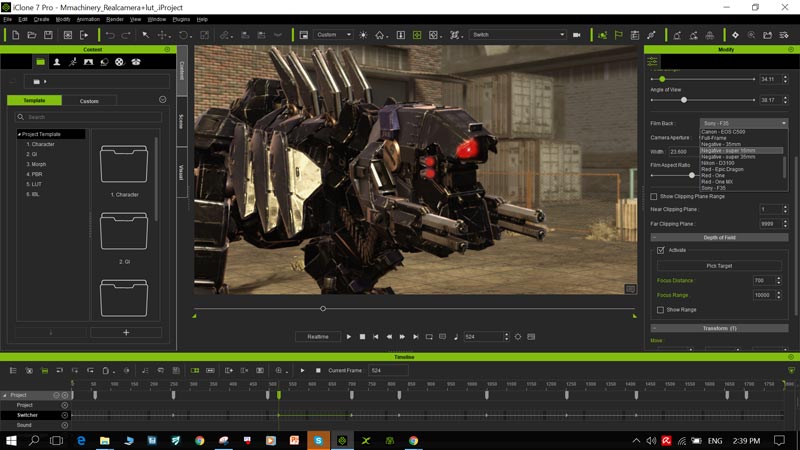Open the Render menu

pos(115,19)
